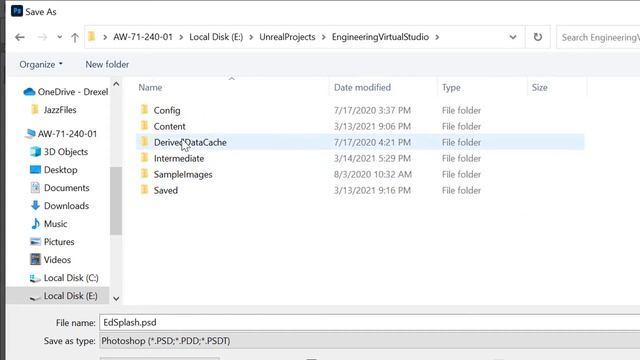Open the Save as type dropdown
This screenshot has width=640, height=360.
[x=369, y=341]
